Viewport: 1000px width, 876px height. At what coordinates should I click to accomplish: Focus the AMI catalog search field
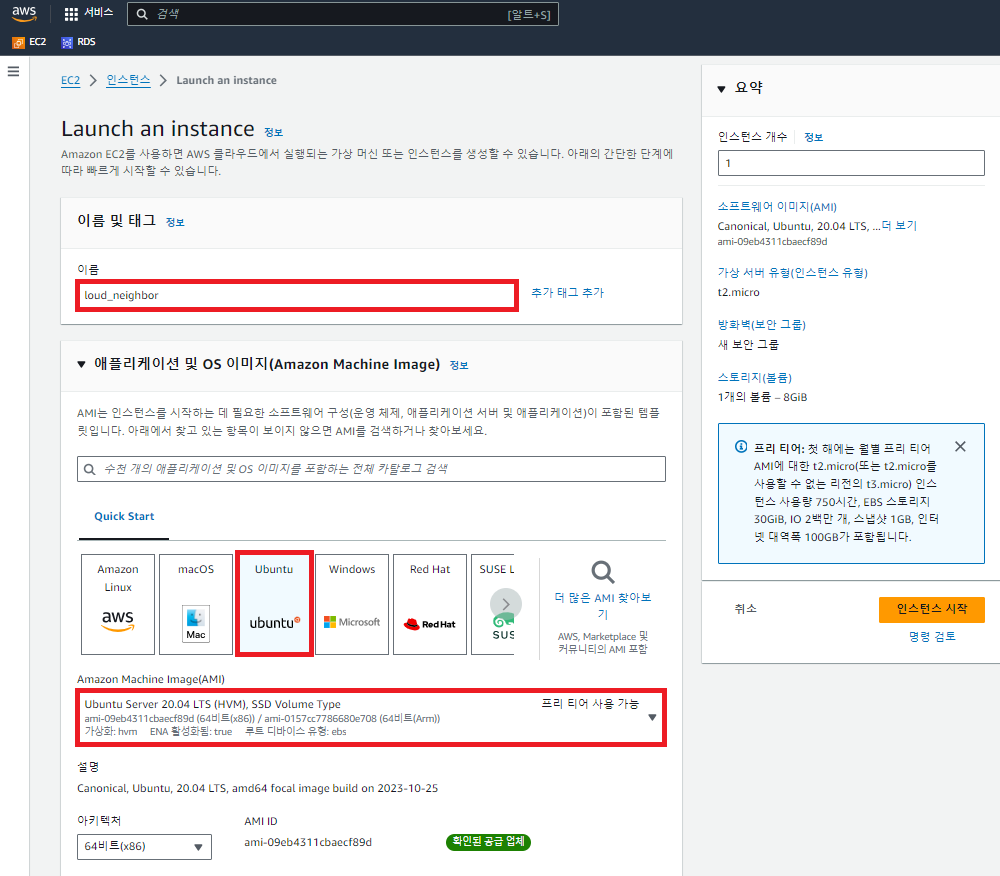pyautogui.click(x=371, y=469)
